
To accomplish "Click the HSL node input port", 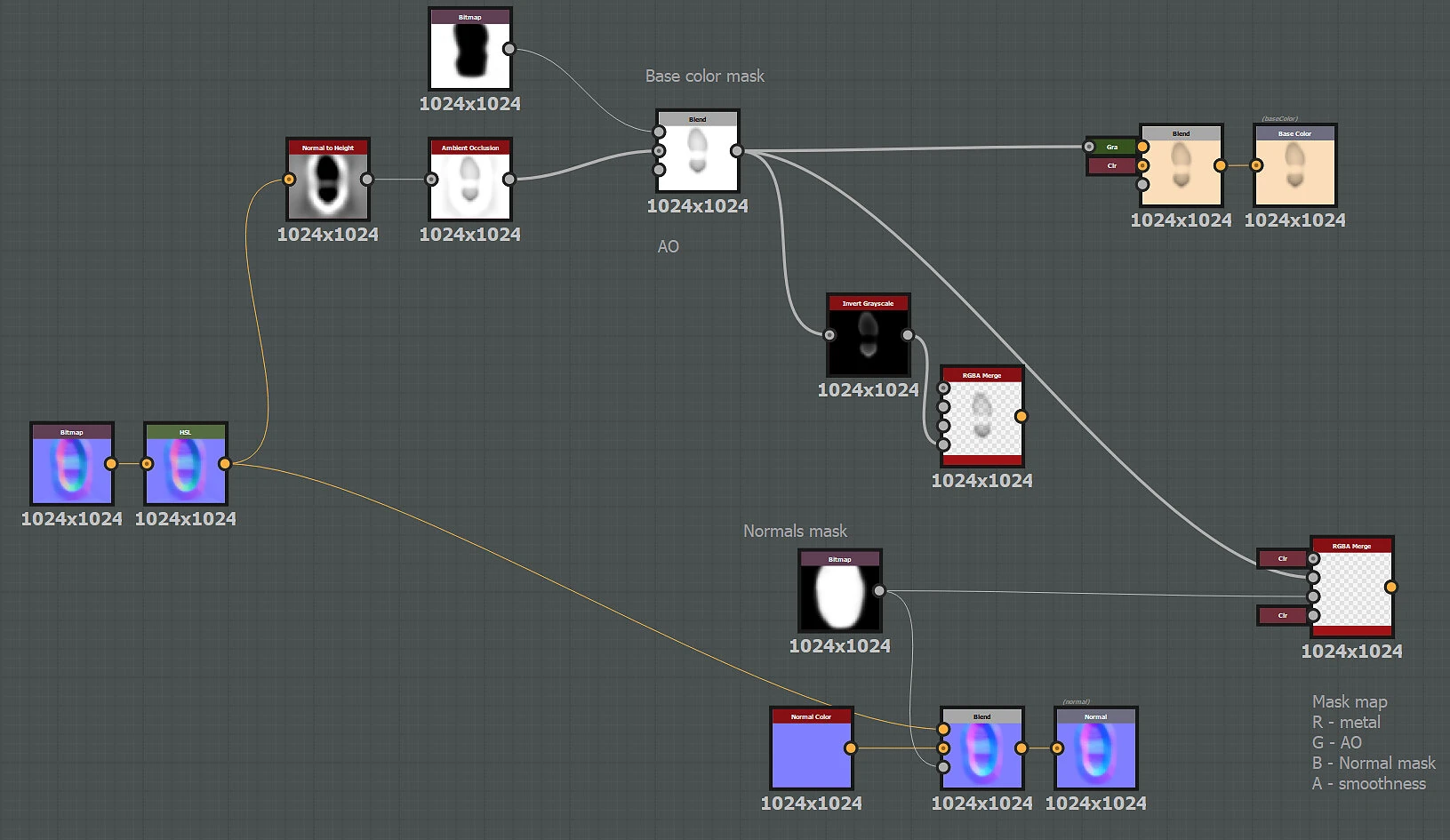I will [x=147, y=464].
